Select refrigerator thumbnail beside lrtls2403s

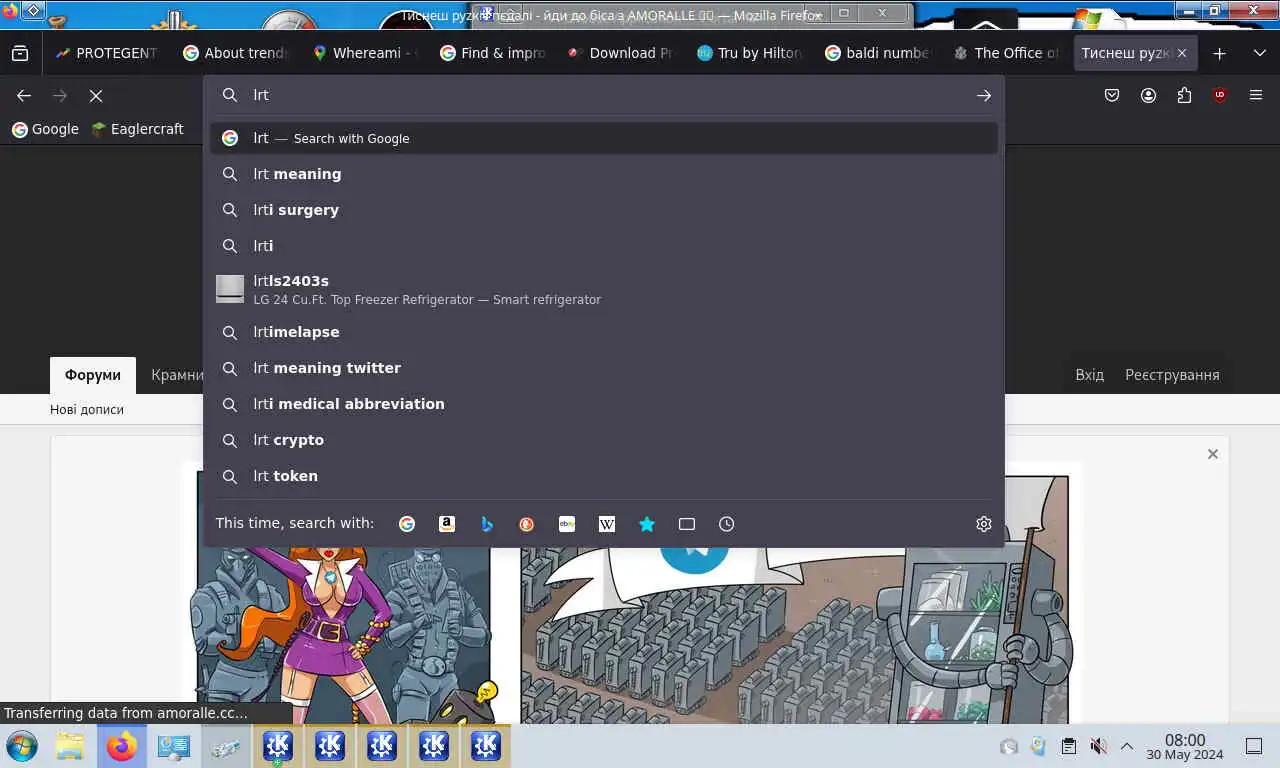pos(230,289)
